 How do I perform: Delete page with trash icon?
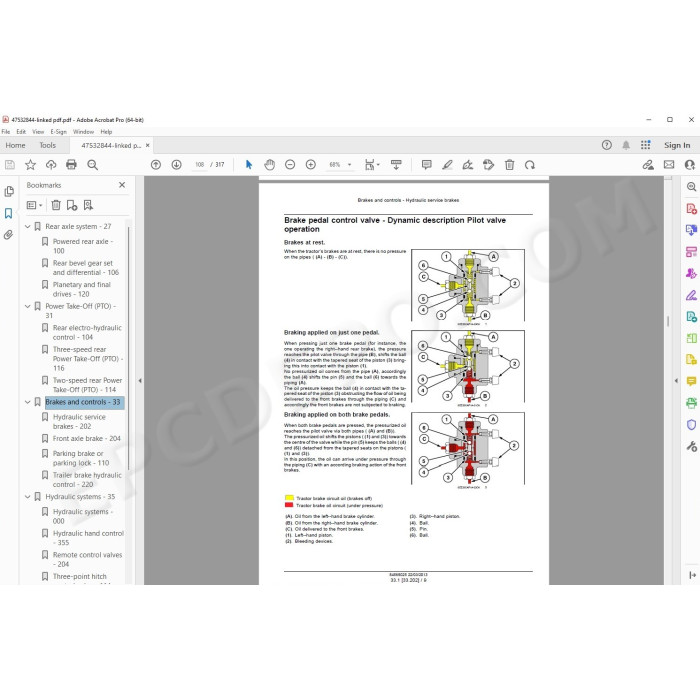(509, 165)
